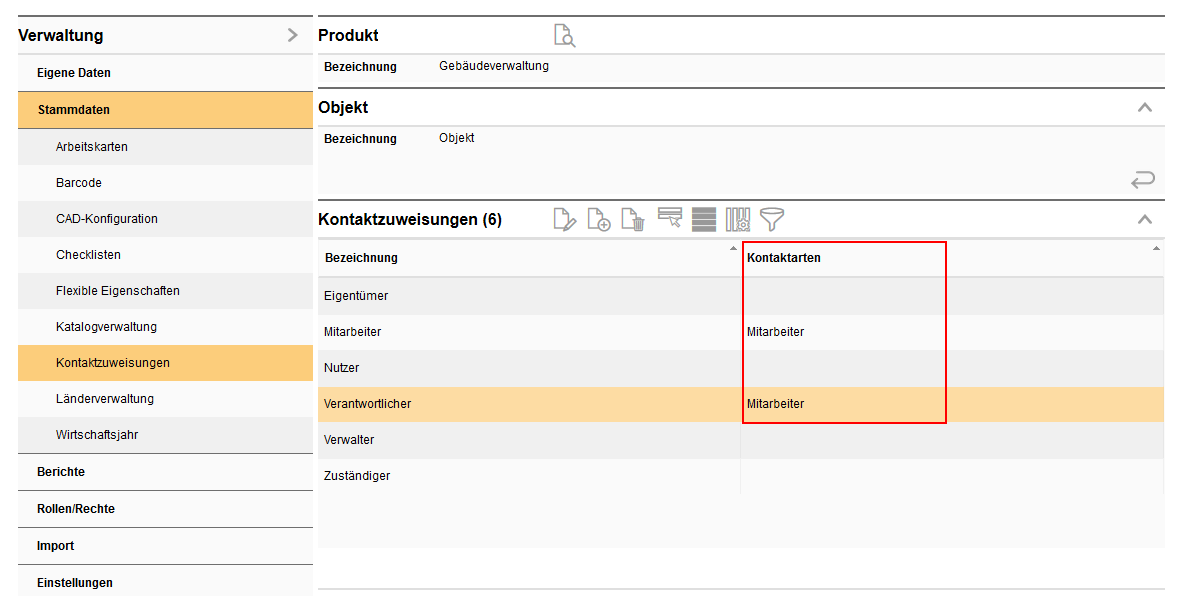Click the Rollen/Rechte sidebar item

pos(75,509)
